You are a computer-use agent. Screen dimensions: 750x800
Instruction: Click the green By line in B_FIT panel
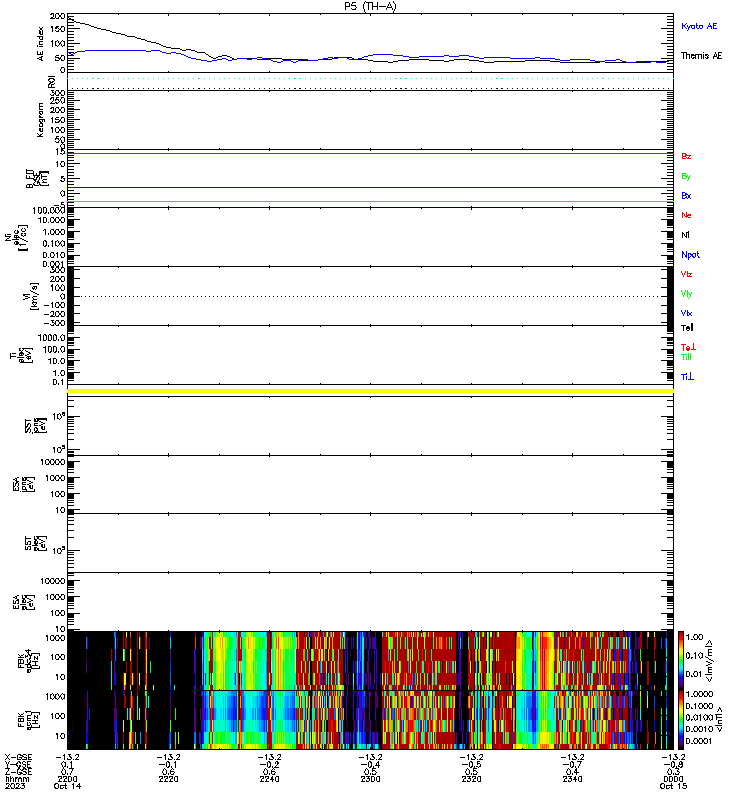pyautogui.click(x=370, y=202)
